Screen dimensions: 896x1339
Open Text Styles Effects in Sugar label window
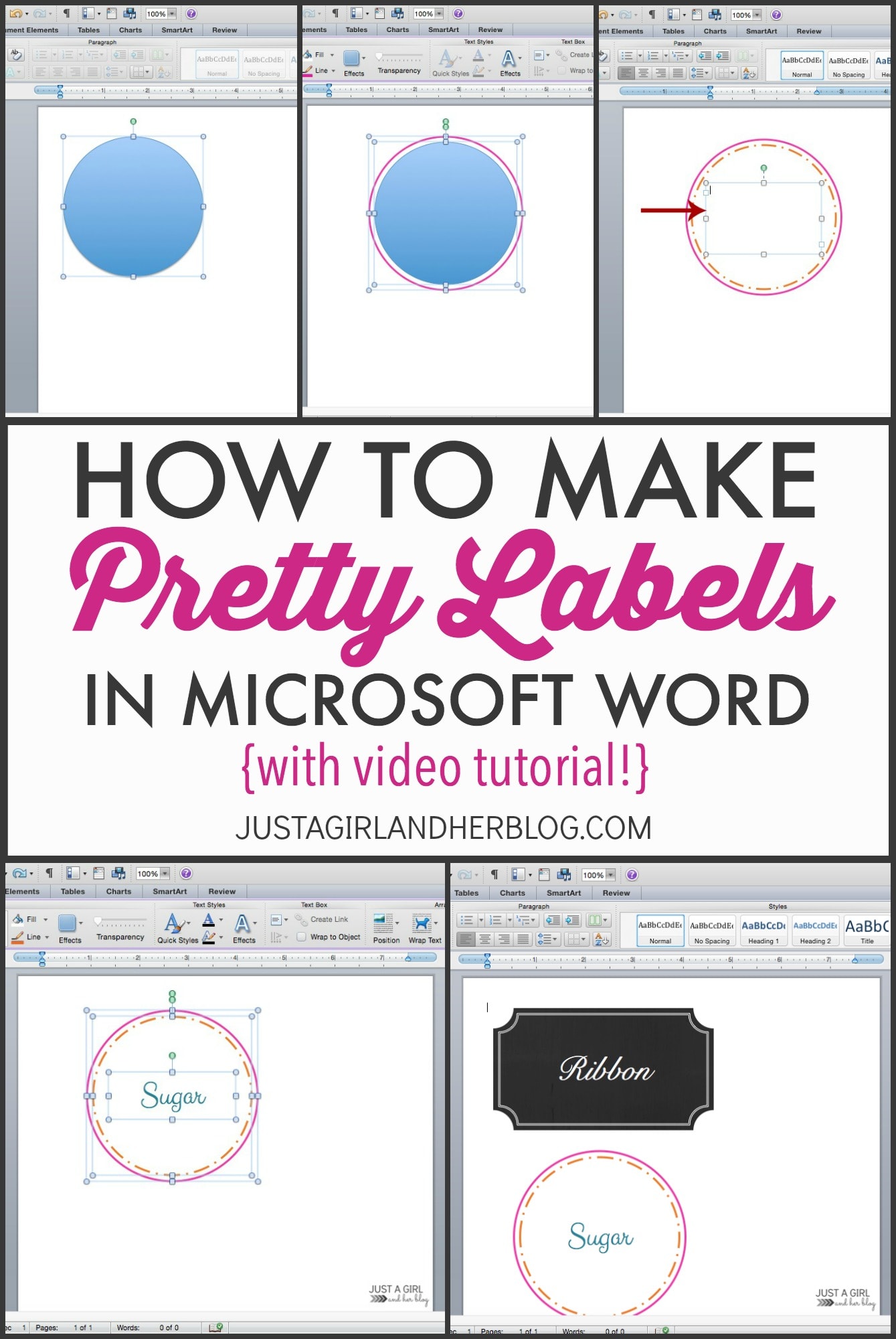click(244, 929)
